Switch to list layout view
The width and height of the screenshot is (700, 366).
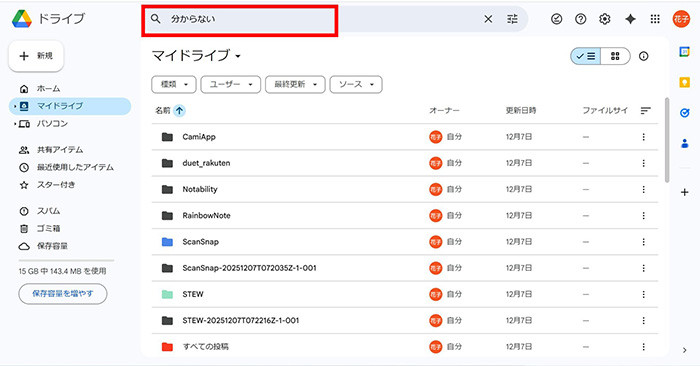point(586,56)
